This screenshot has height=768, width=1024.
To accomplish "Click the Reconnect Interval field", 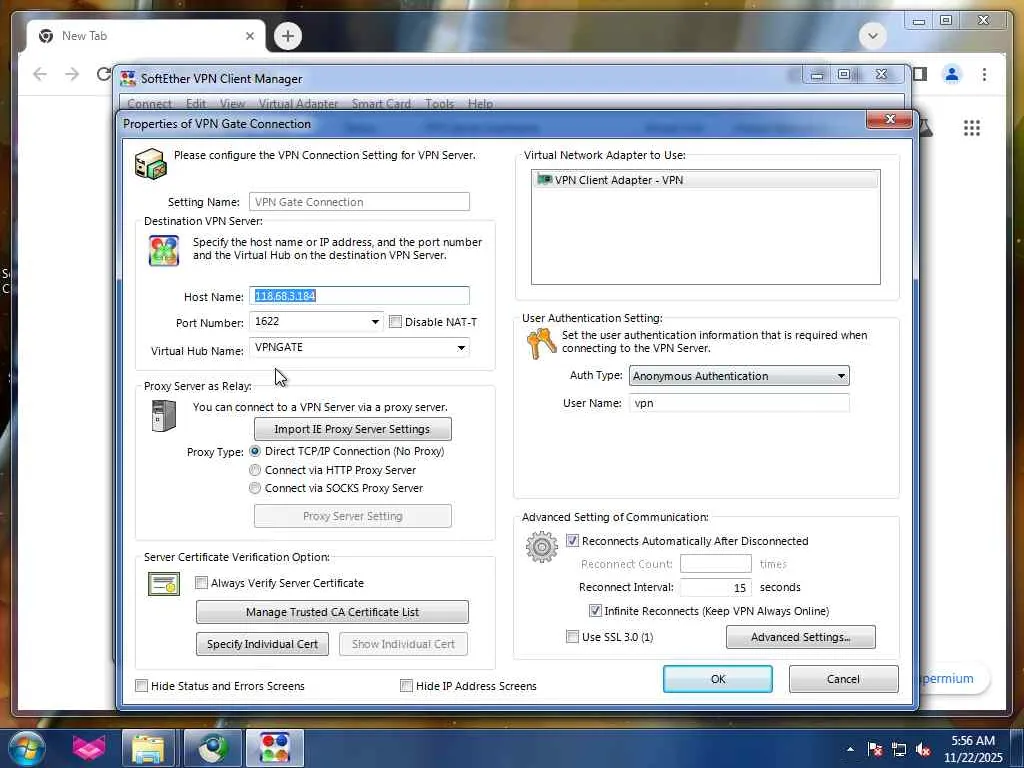I will click(x=716, y=587).
